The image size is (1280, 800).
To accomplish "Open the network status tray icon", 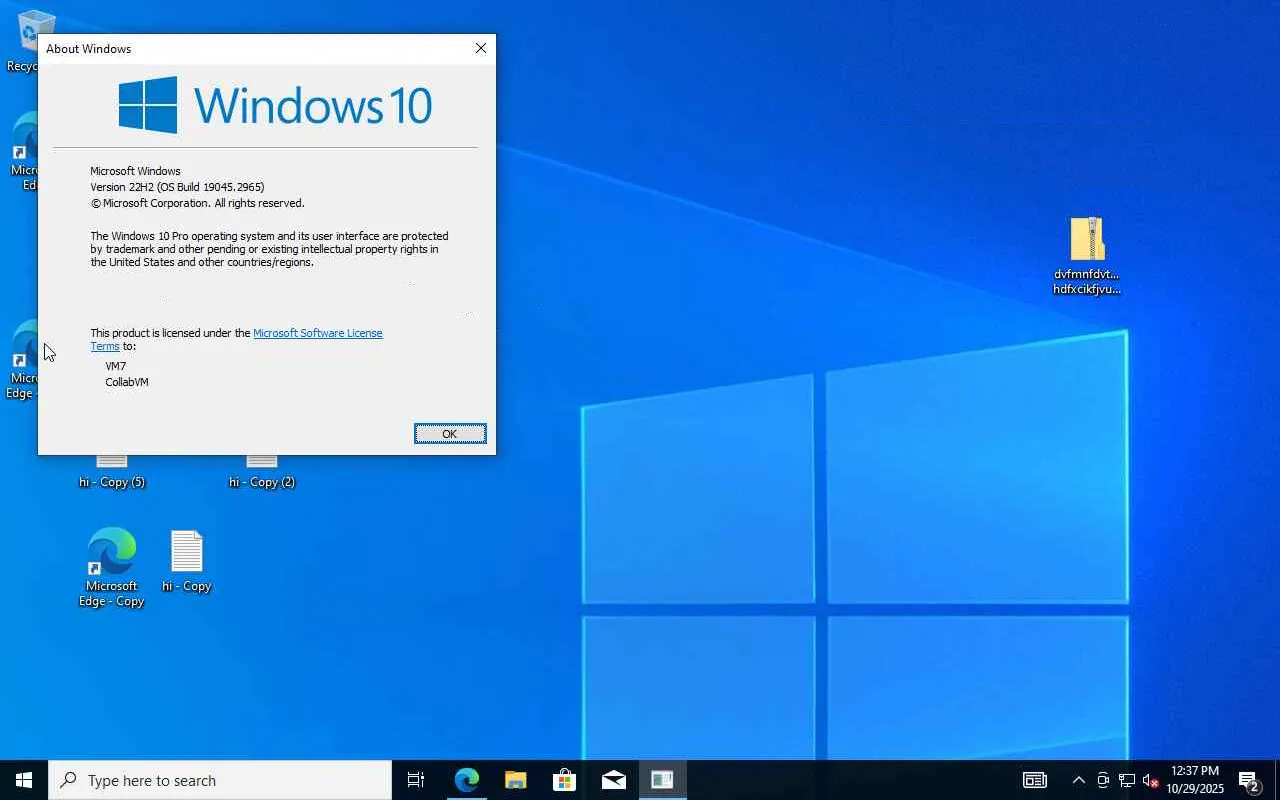I will pos(1127,780).
